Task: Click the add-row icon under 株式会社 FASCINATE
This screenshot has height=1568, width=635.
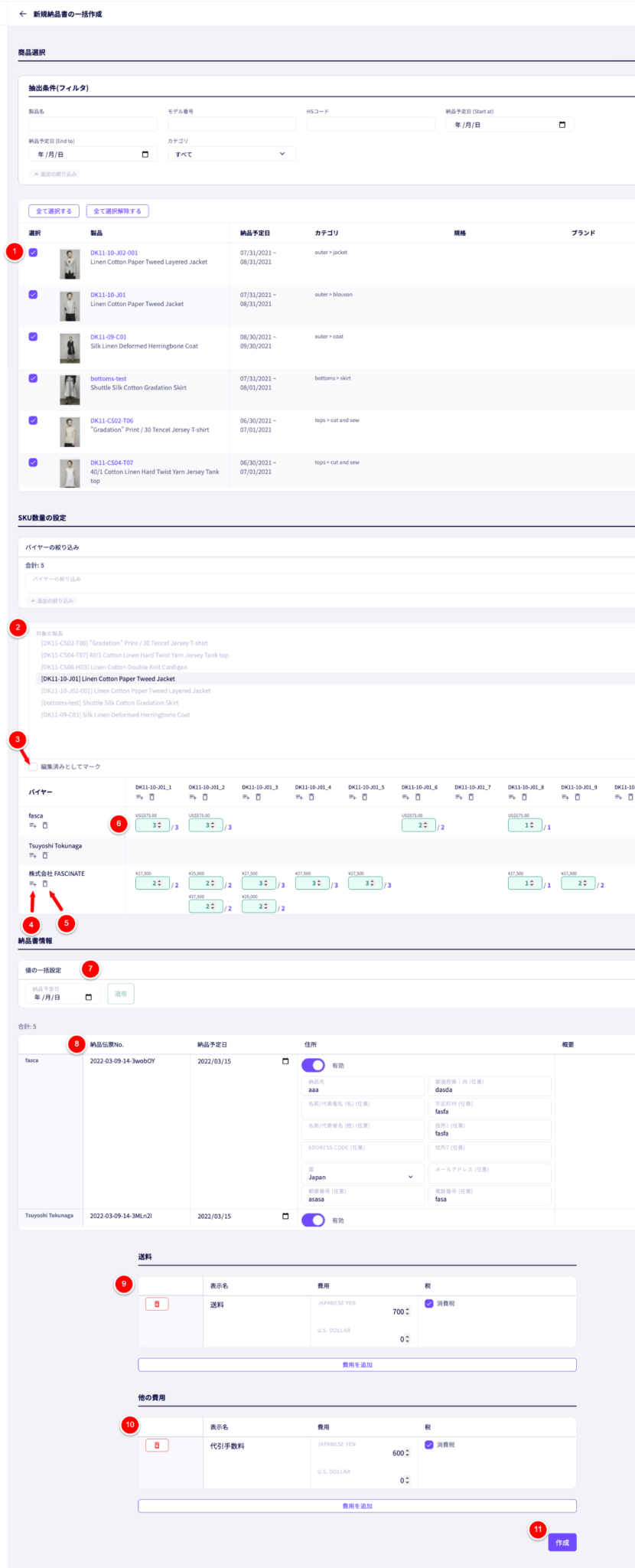Action: tap(33, 884)
